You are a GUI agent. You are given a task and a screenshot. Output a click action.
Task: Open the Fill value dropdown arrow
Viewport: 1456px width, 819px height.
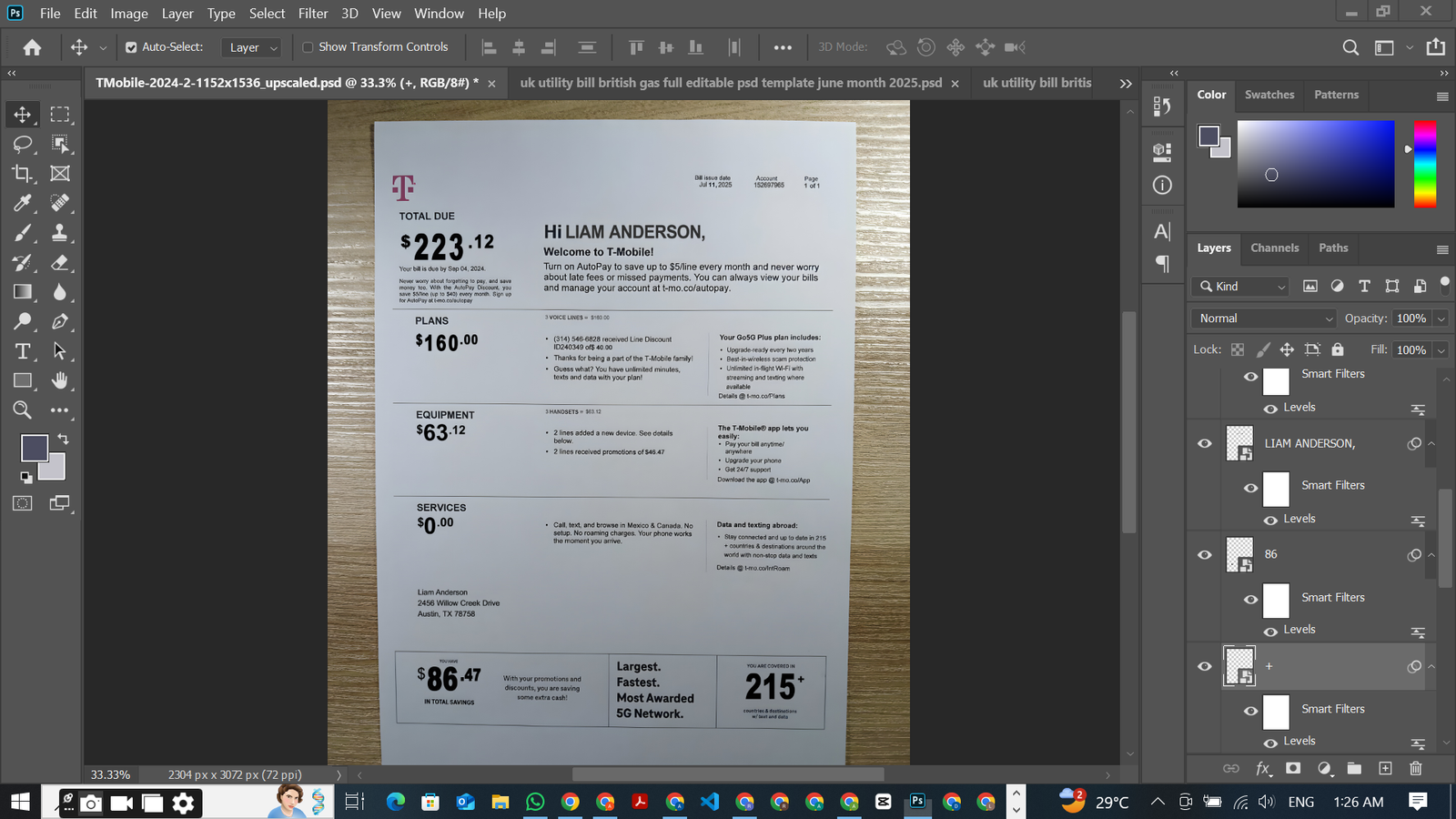pyautogui.click(x=1441, y=350)
